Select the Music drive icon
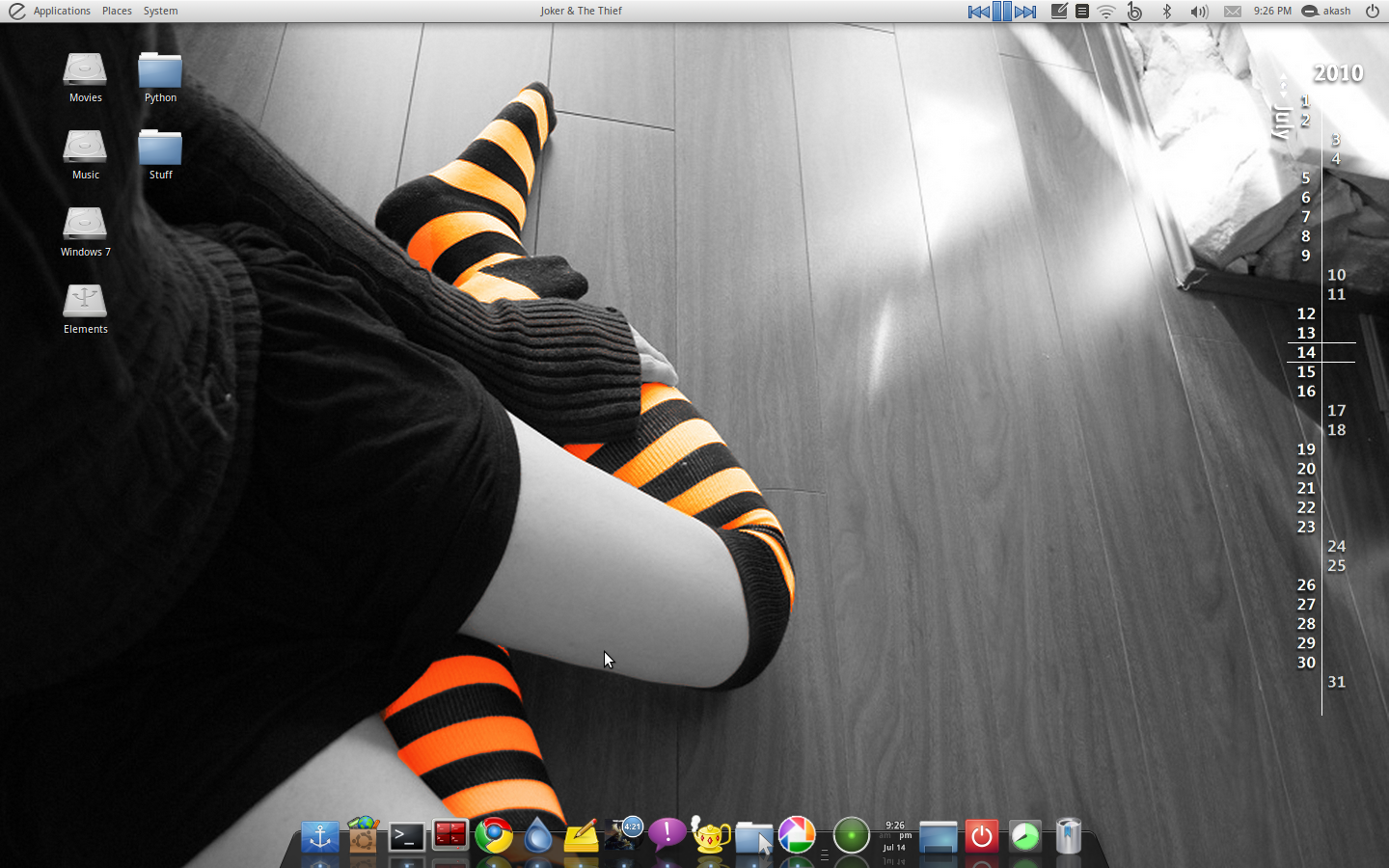 coord(85,154)
